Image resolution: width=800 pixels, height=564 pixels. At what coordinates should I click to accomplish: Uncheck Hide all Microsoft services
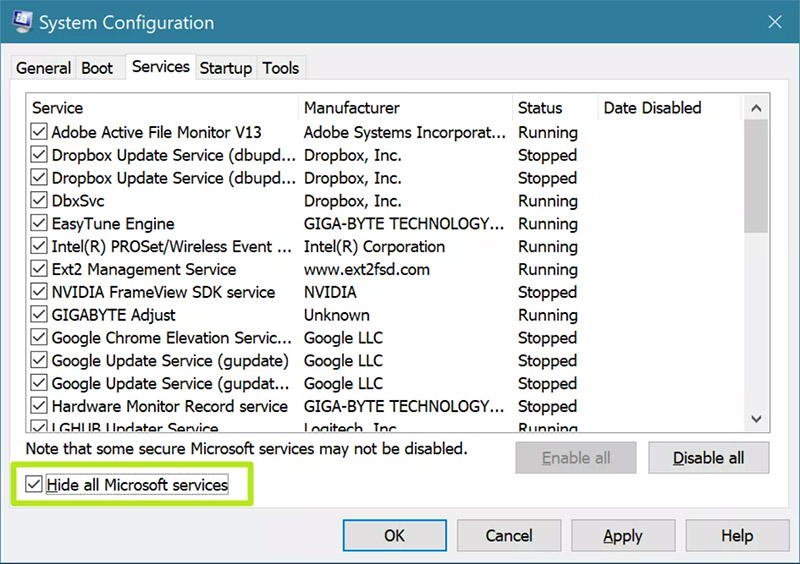[34, 484]
